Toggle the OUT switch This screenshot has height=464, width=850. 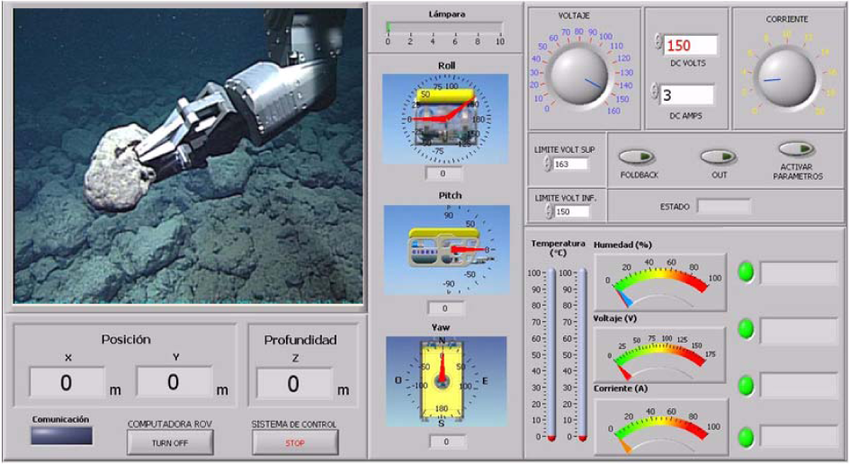[x=718, y=157]
